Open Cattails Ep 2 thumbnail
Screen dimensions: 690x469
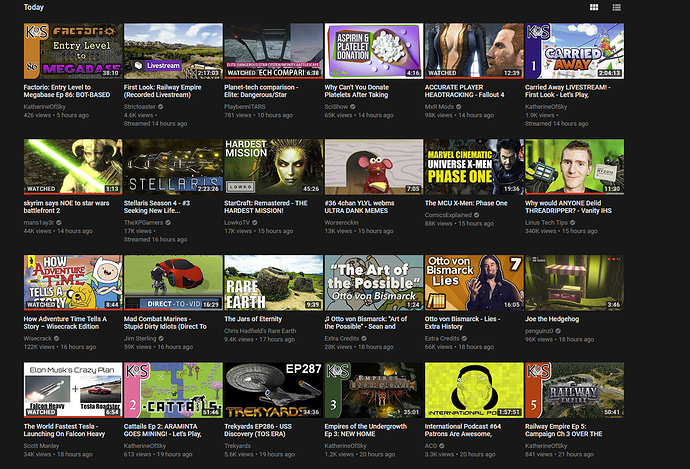173,390
